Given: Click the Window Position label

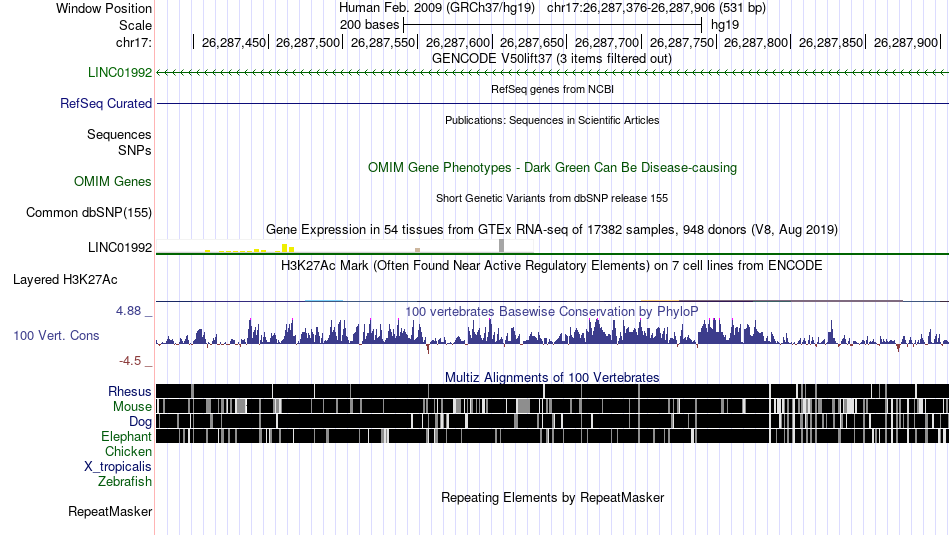Looking at the screenshot, I should click(x=104, y=8).
